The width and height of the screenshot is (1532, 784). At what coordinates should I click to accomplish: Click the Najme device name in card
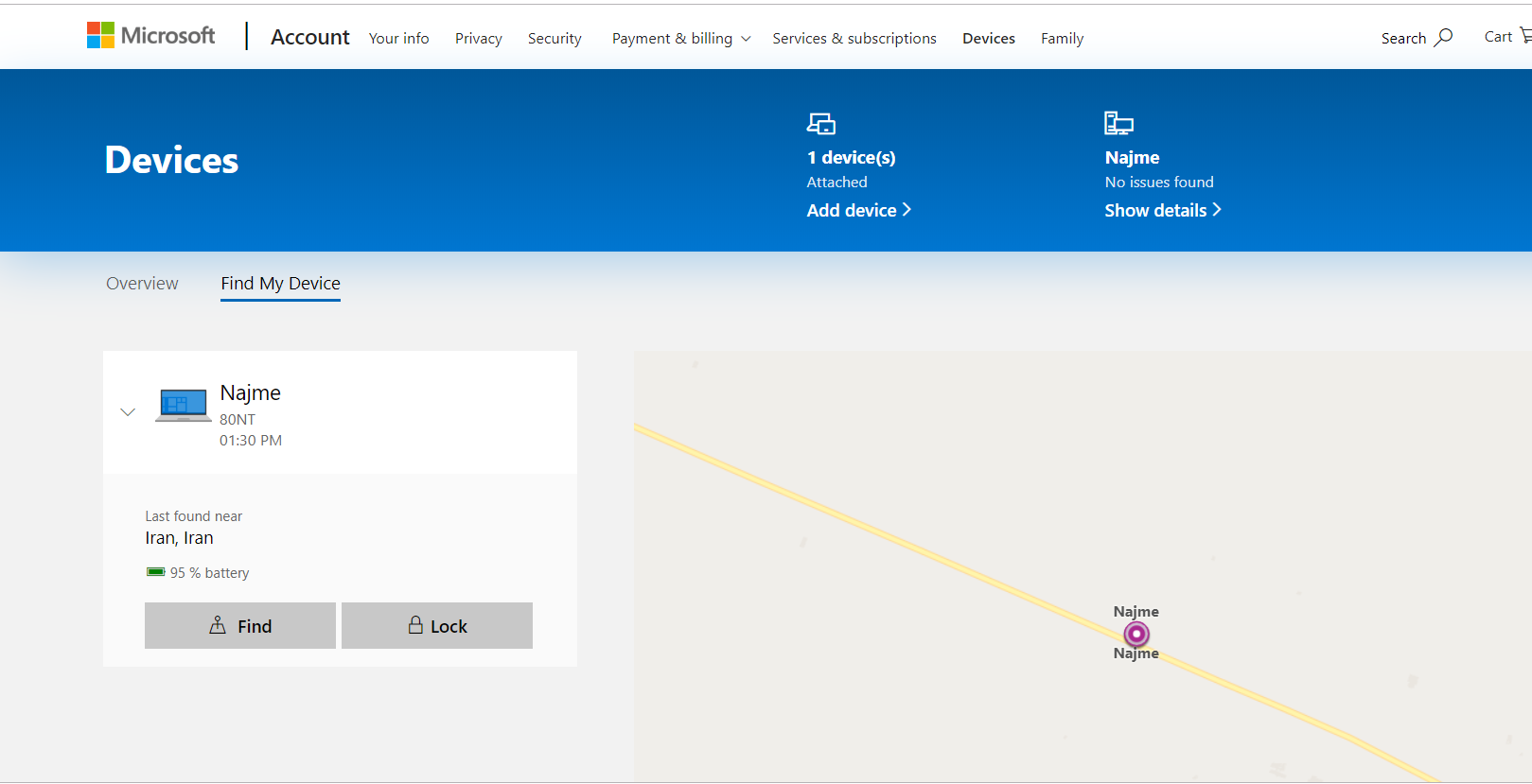pos(250,392)
